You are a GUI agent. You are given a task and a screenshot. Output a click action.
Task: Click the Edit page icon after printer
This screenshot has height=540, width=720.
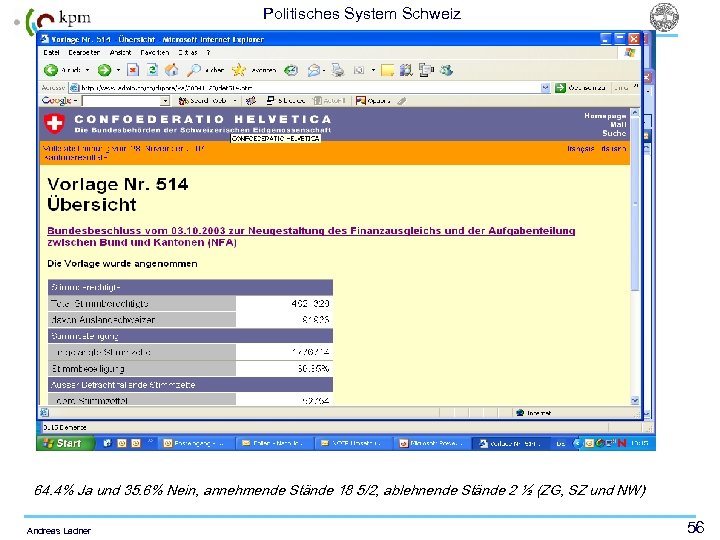pyautogui.click(x=359, y=70)
